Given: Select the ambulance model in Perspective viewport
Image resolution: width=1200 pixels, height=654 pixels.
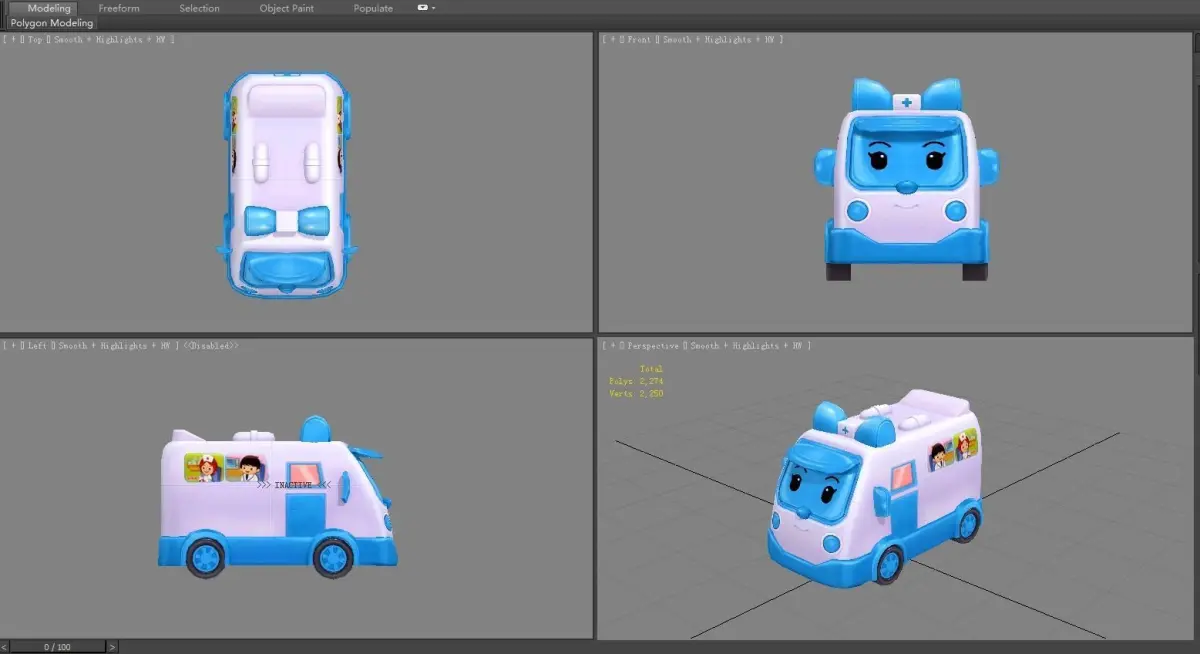Looking at the screenshot, I should click(875, 490).
